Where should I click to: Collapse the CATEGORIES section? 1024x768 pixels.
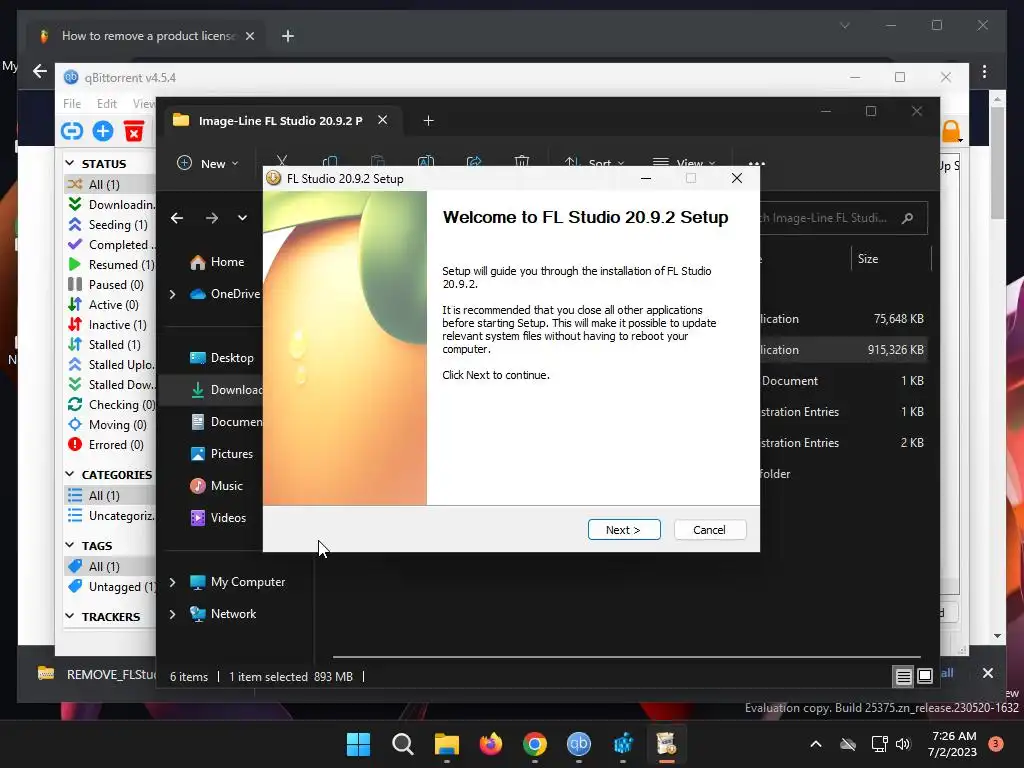pyautogui.click(x=71, y=474)
